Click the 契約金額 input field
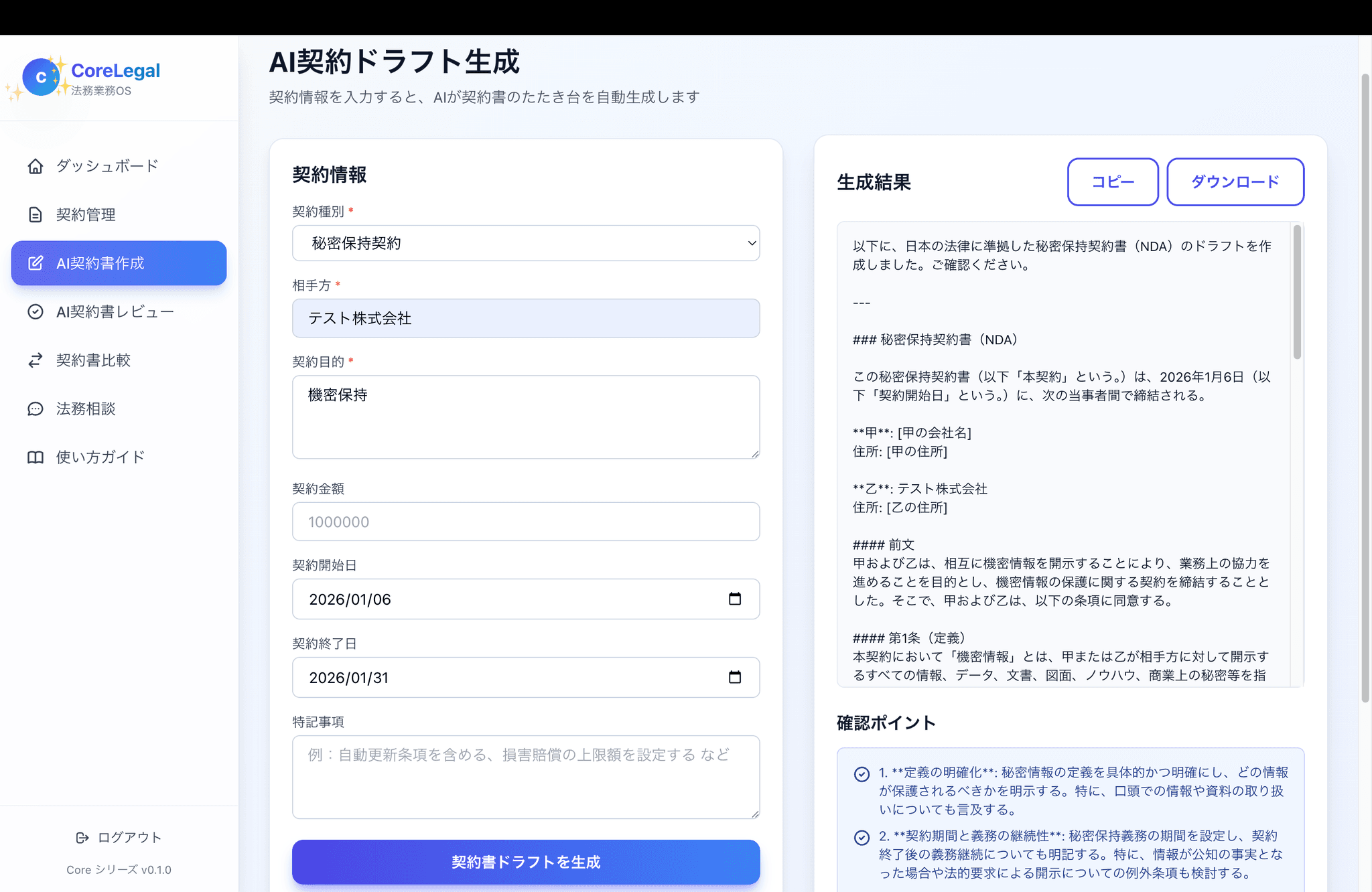Screen dimensions: 1372x892 (526, 522)
